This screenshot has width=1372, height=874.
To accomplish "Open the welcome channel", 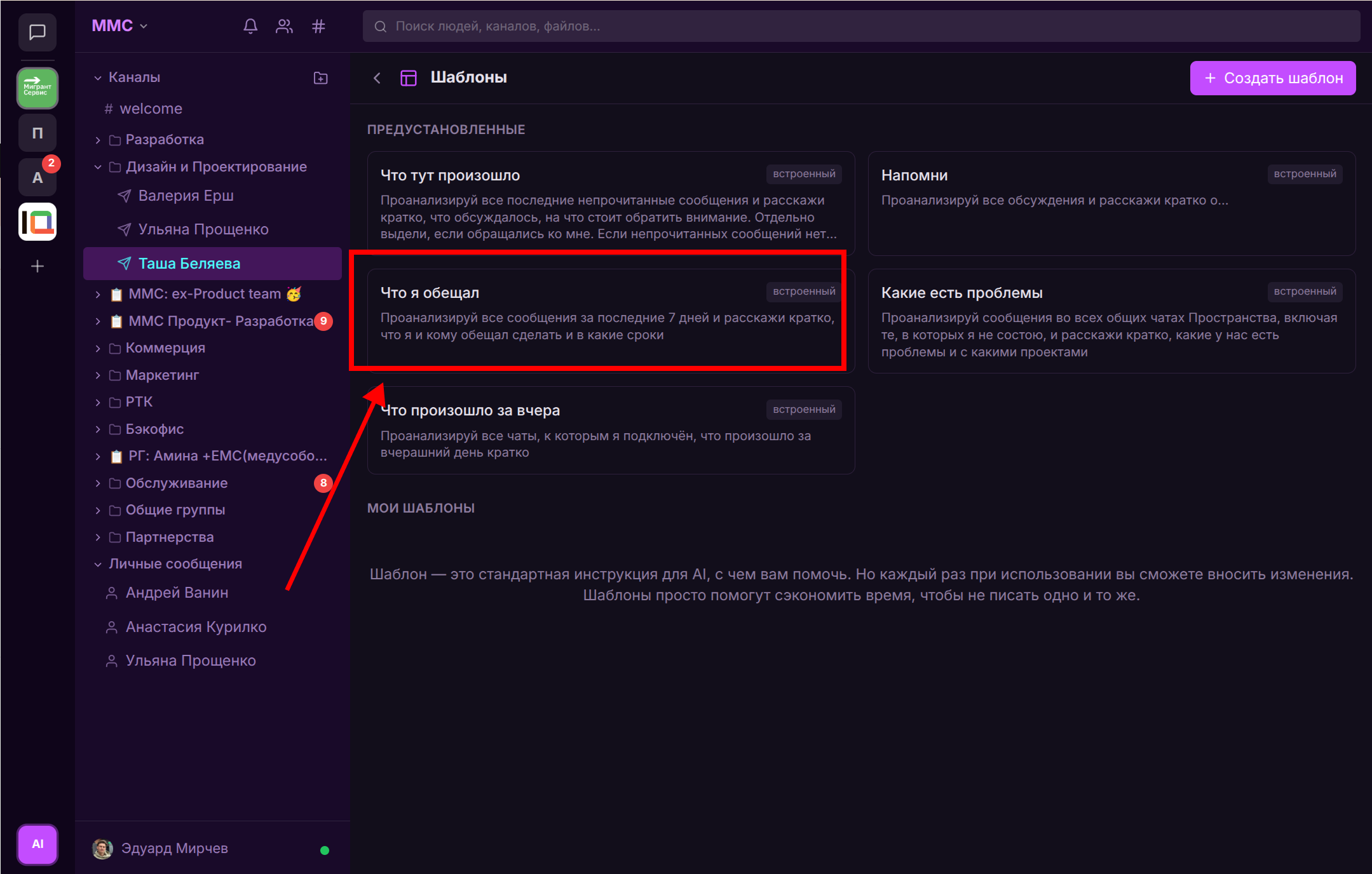I will (x=151, y=109).
